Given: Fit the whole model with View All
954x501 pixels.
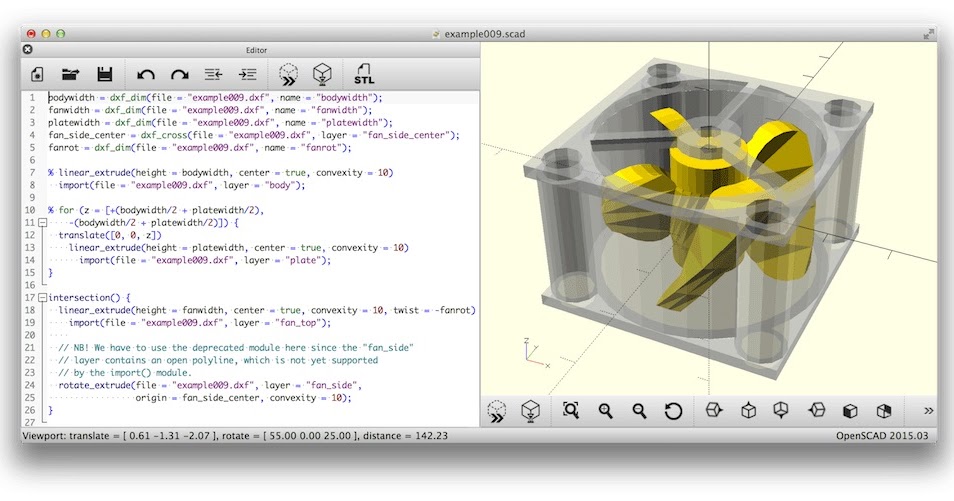Looking at the screenshot, I should 571,410.
